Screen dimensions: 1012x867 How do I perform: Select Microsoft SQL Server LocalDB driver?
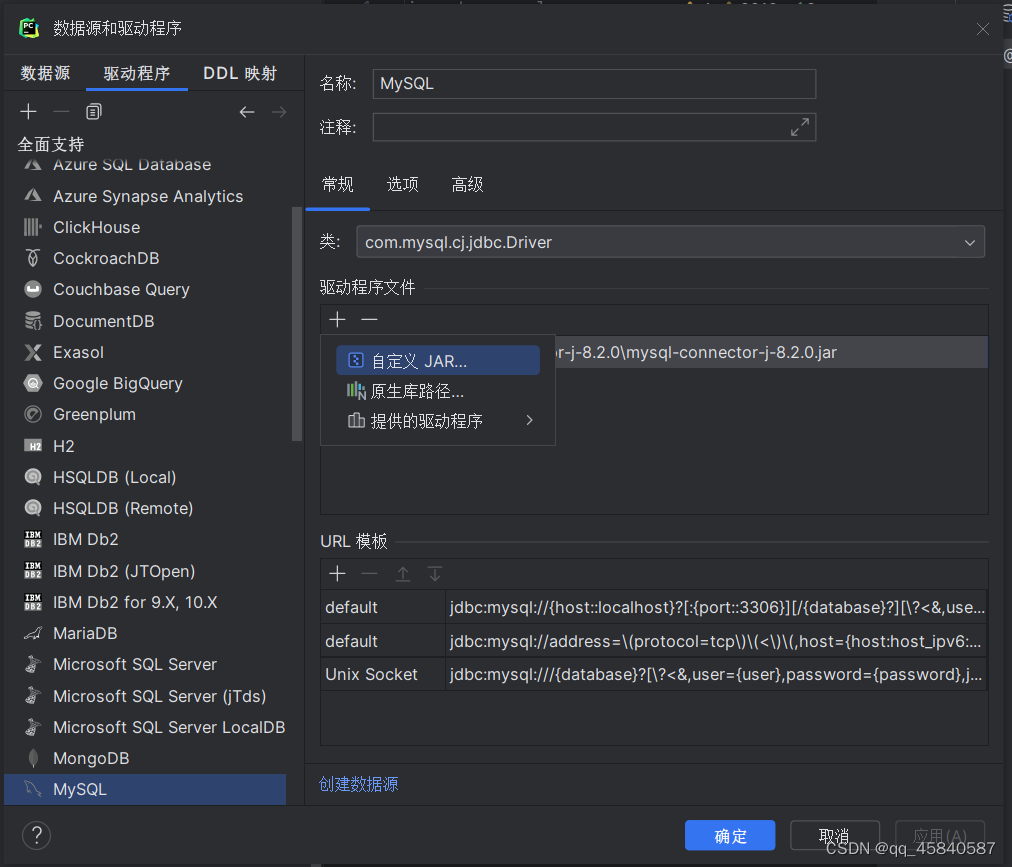pos(145,727)
